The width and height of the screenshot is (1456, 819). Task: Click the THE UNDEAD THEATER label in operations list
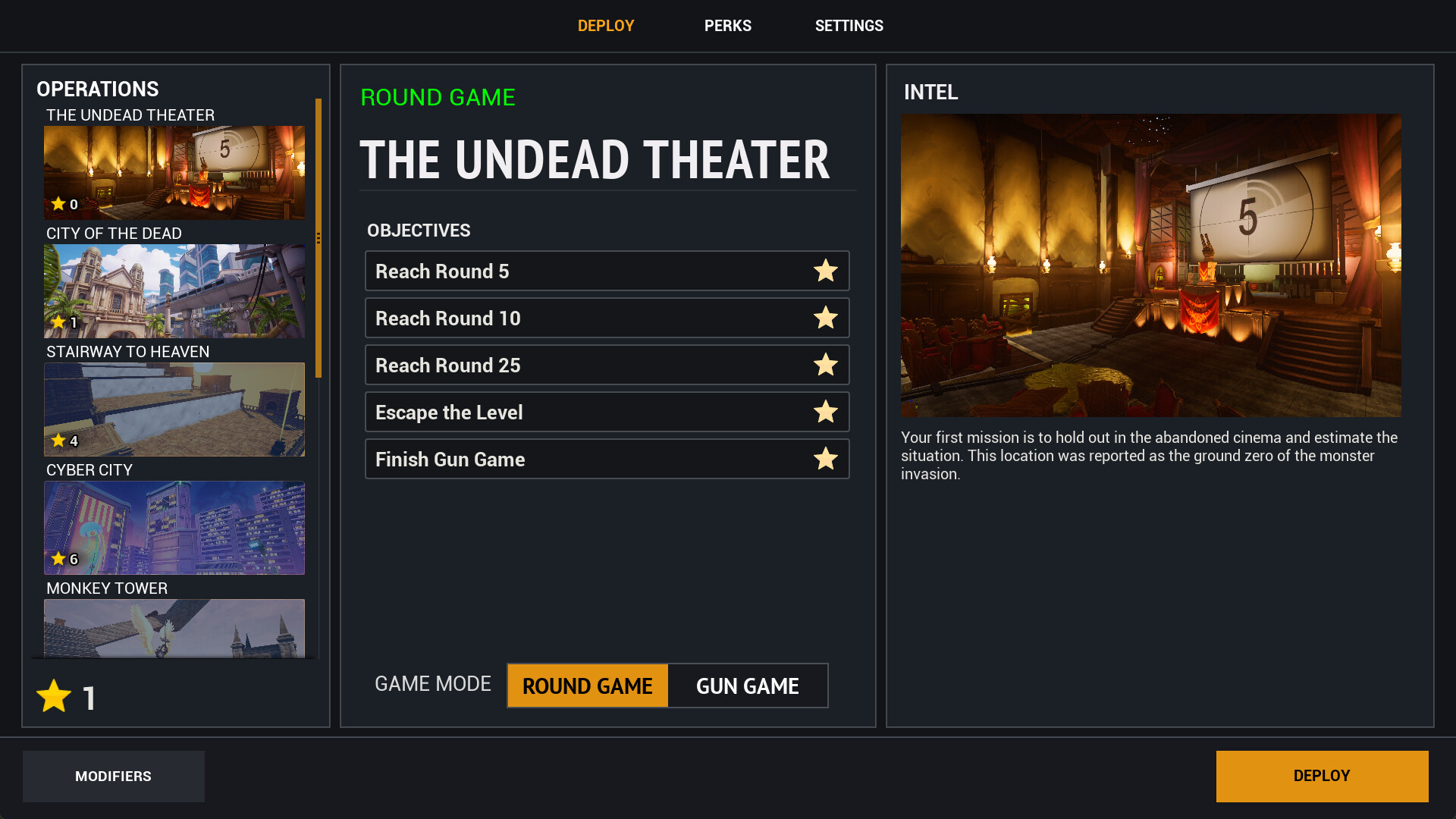pyautogui.click(x=130, y=115)
